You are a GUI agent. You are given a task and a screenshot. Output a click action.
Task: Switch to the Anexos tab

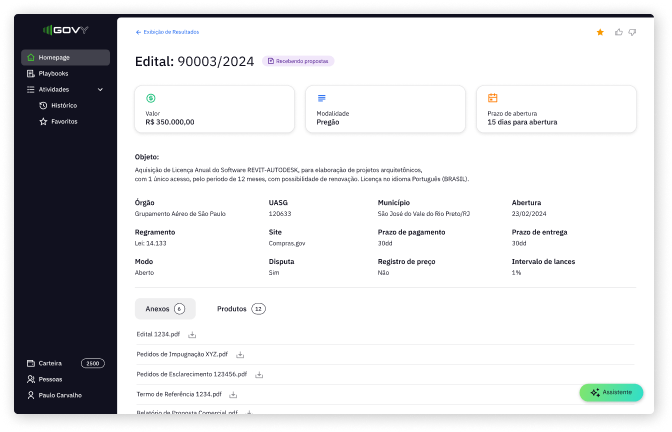[165, 309]
